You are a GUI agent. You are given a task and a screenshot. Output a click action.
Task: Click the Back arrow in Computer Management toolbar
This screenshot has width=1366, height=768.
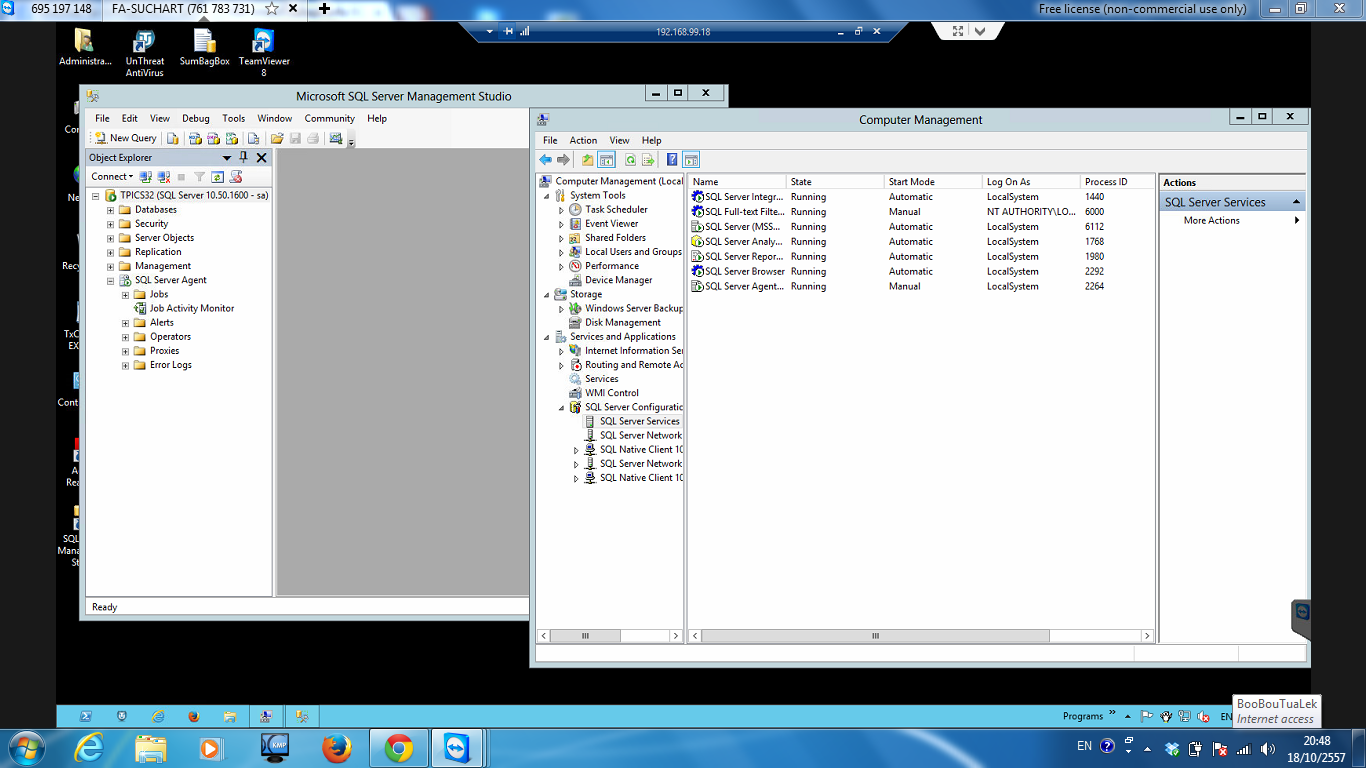[x=545, y=160]
